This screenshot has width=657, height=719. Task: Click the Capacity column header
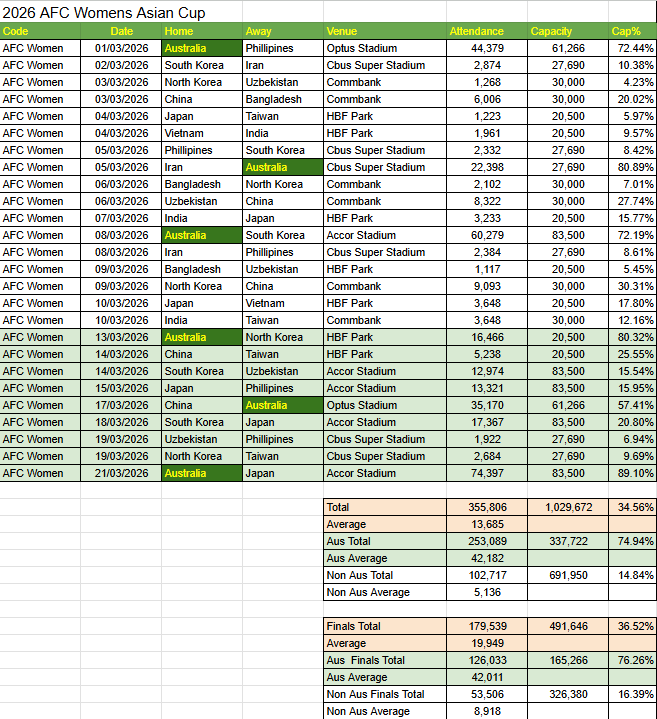click(x=568, y=31)
